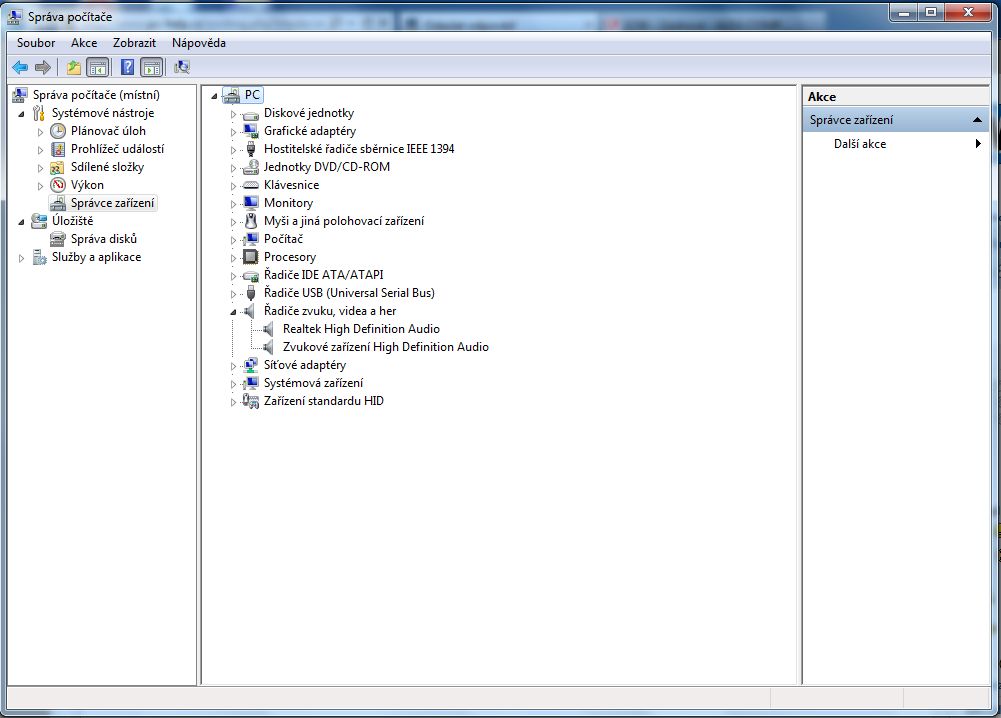Click the Forward arrow toolbar icon
Viewport: 1001px width, 718px height.
(x=43, y=67)
